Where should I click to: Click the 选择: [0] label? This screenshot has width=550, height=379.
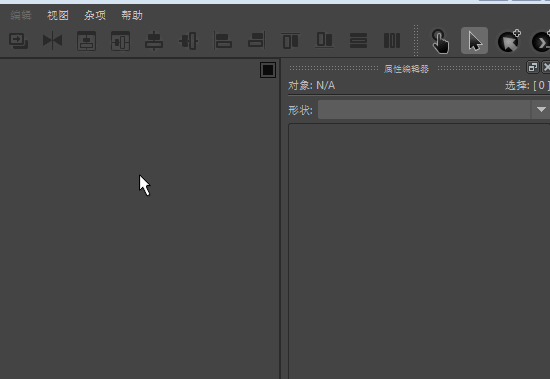tap(527, 86)
